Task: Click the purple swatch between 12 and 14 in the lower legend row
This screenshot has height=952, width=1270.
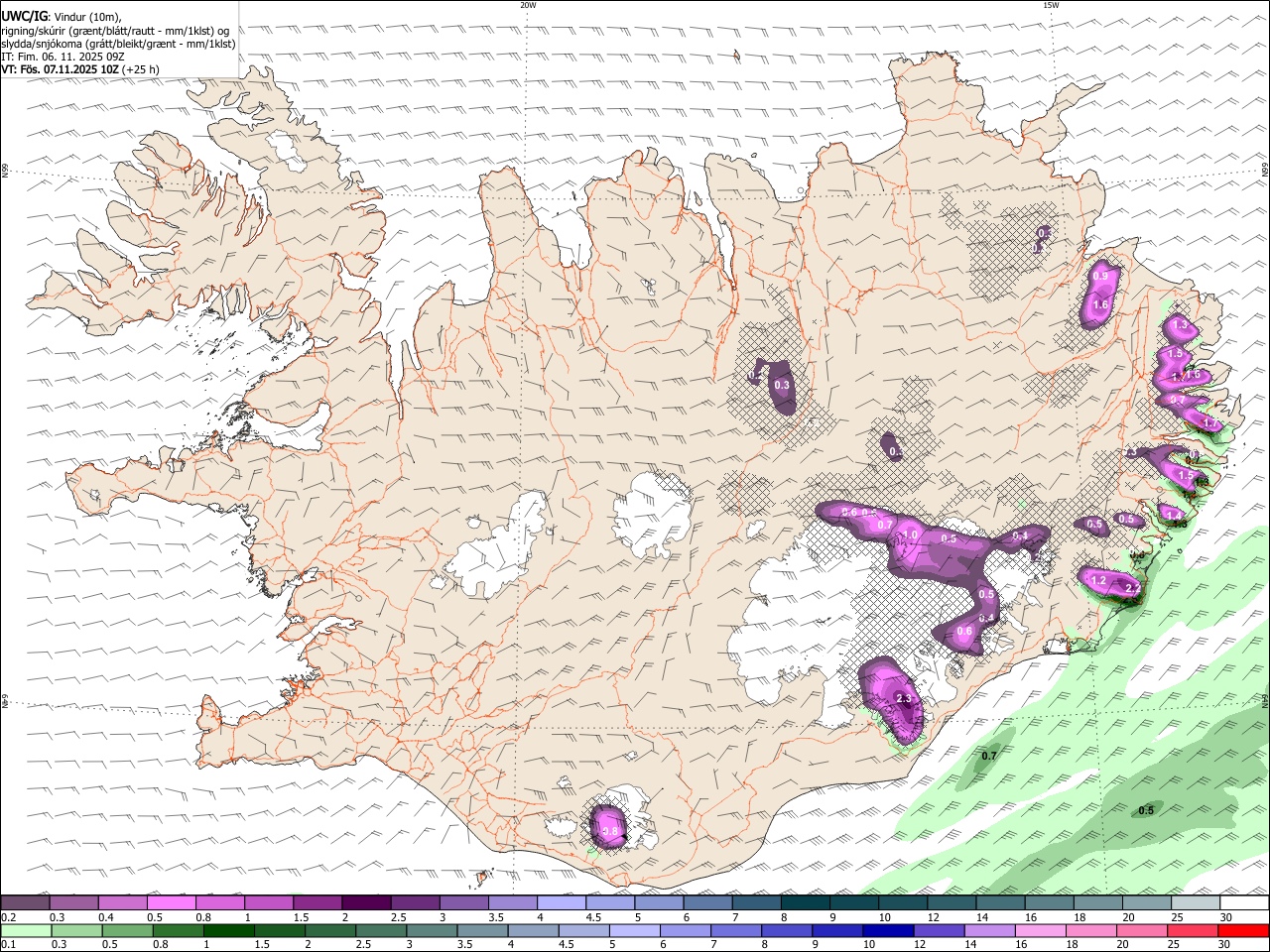Action: tap(938, 930)
